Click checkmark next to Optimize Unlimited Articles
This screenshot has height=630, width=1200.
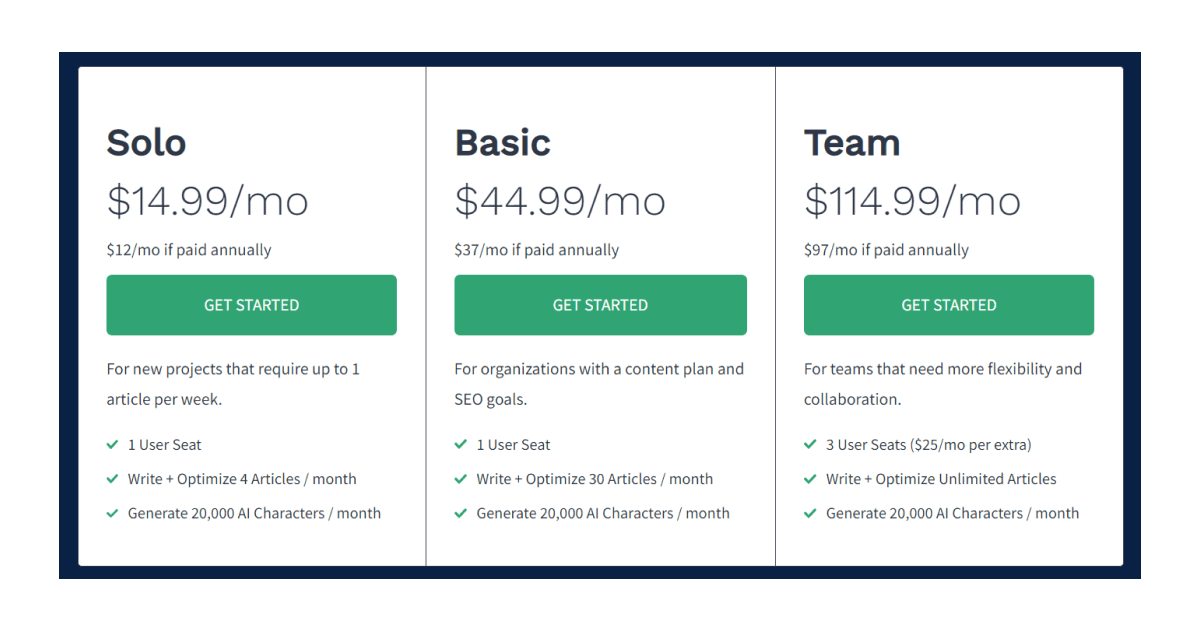click(810, 479)
